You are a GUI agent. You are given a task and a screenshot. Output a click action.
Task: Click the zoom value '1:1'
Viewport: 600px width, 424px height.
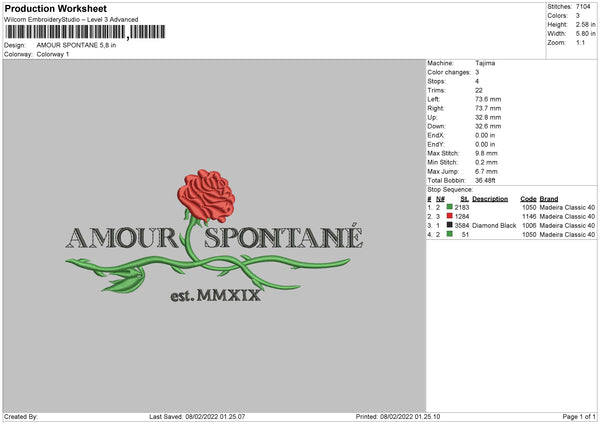coord(580,42)
